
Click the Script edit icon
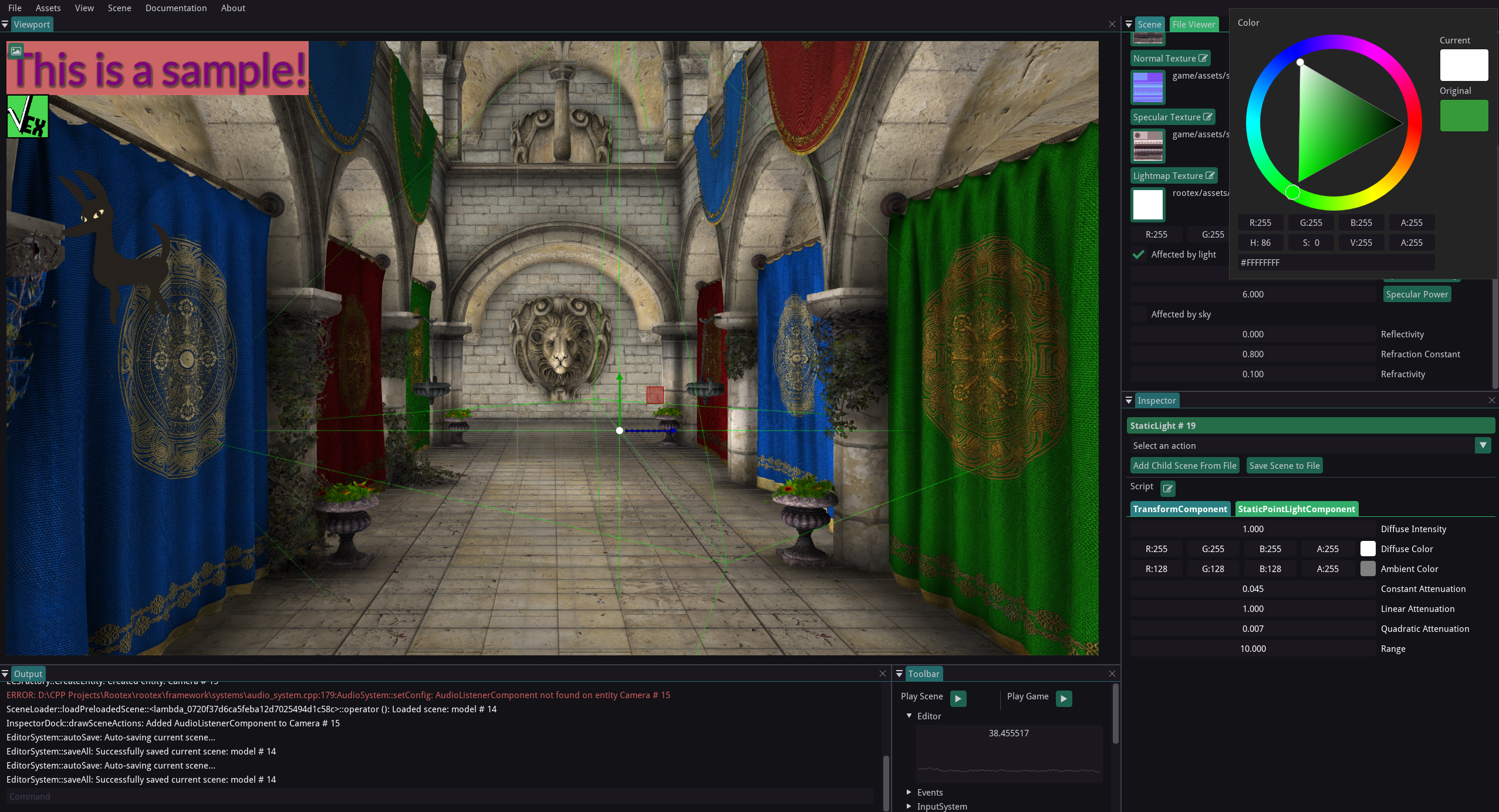pyautogui.click(x=1167, y=488)
